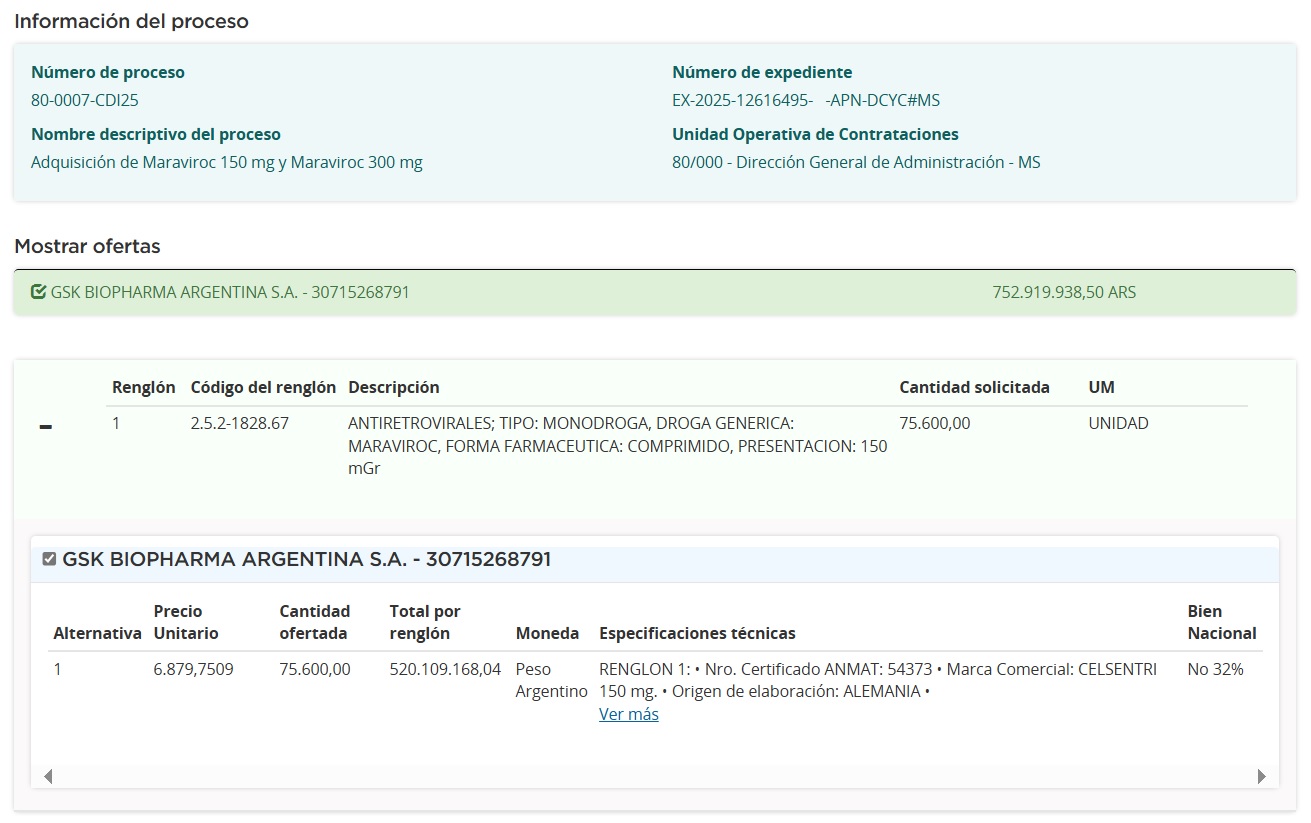The width and height of the screenshot is (1311, 823).
Task: Click the Bien Nacional column header
Action: (x=1221, y=622)
